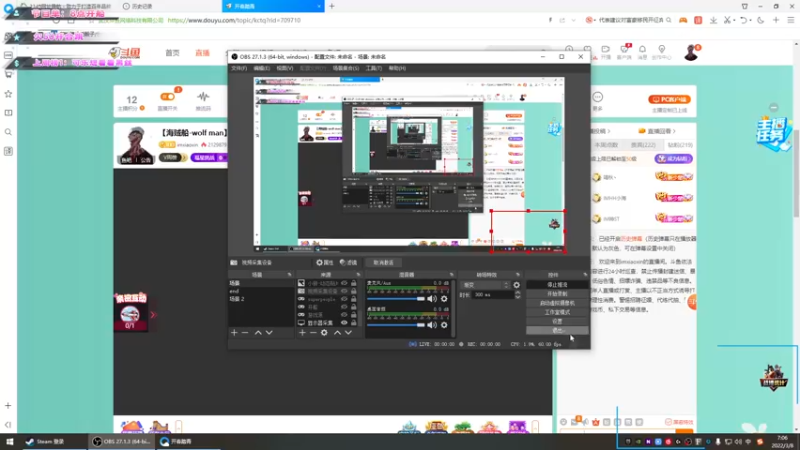
Task: Open the 渐变 transition type dropdown
Action: point(485,285)
